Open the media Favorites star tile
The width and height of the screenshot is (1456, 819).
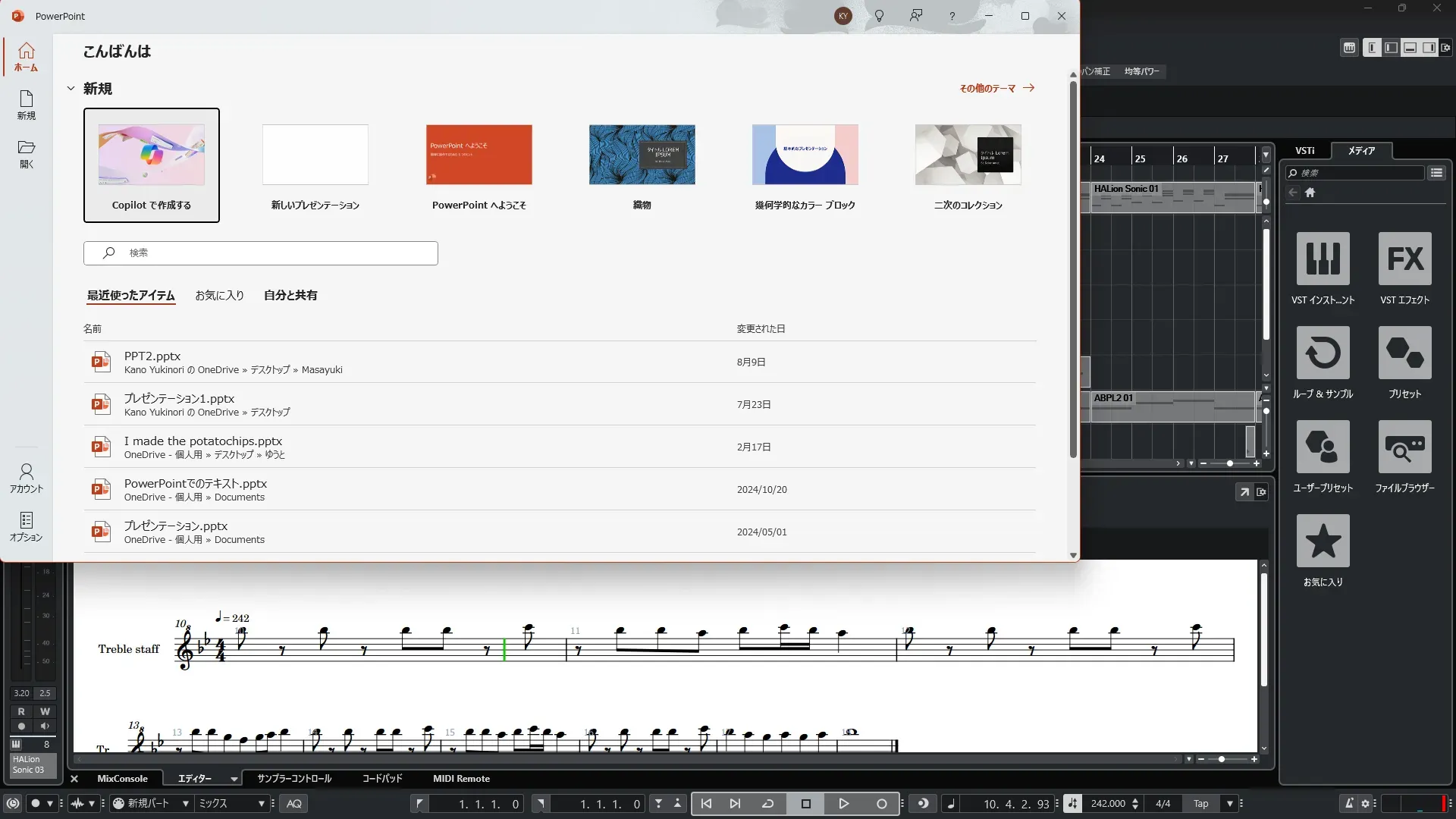1323,541
